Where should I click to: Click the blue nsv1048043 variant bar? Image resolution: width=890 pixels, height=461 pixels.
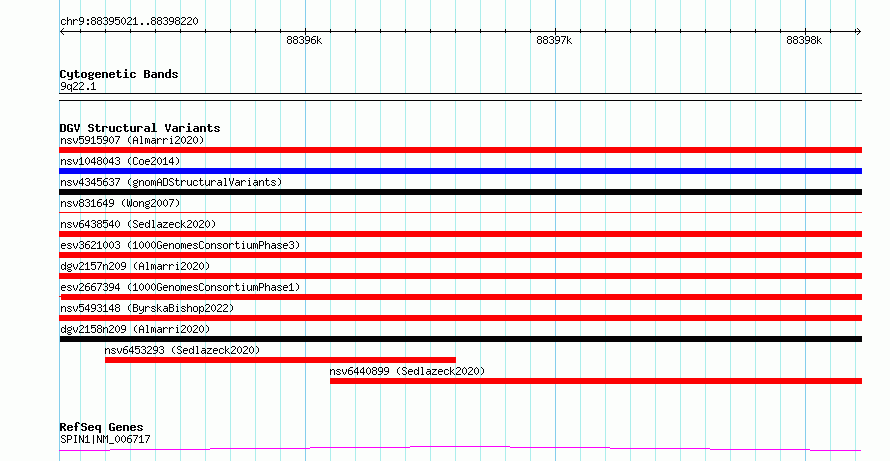(461, 171)
